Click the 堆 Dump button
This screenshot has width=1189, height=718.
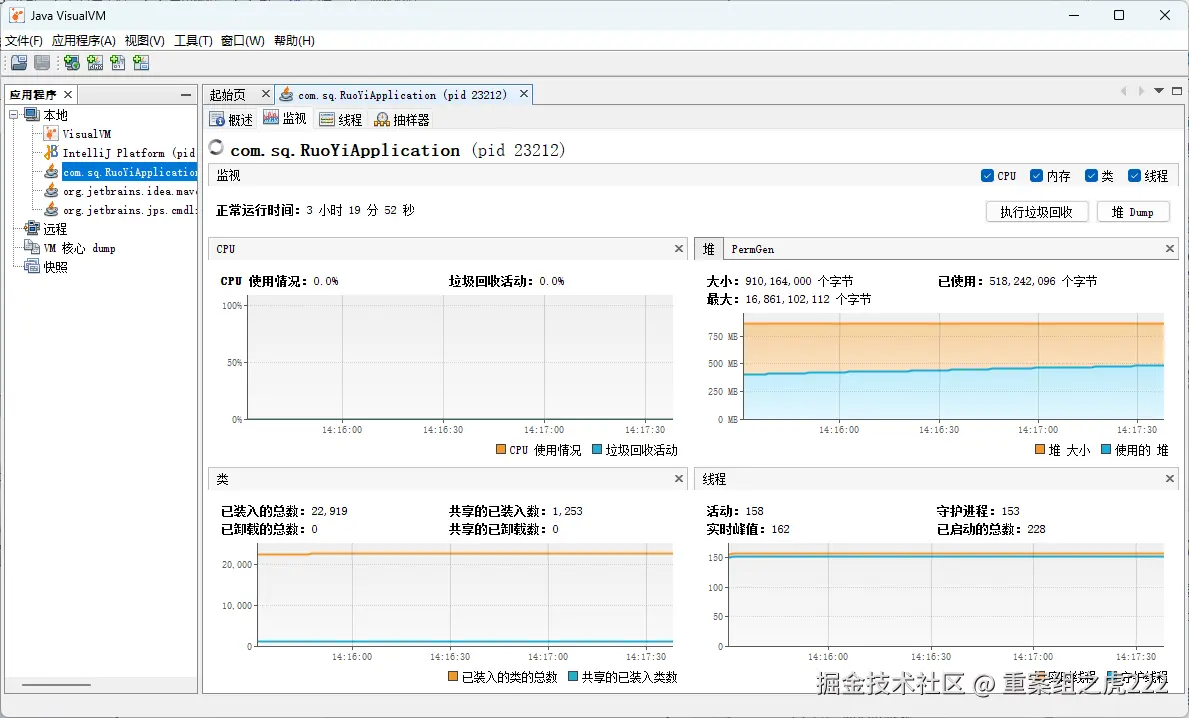click(1133, 212)
